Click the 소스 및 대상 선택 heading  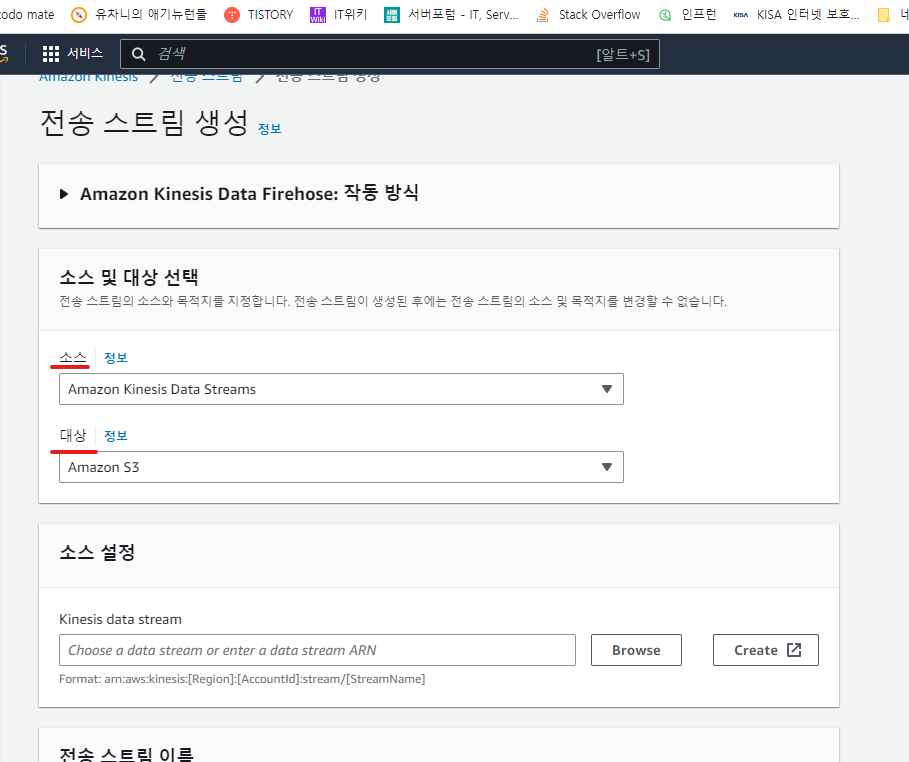tap(129, 277)
